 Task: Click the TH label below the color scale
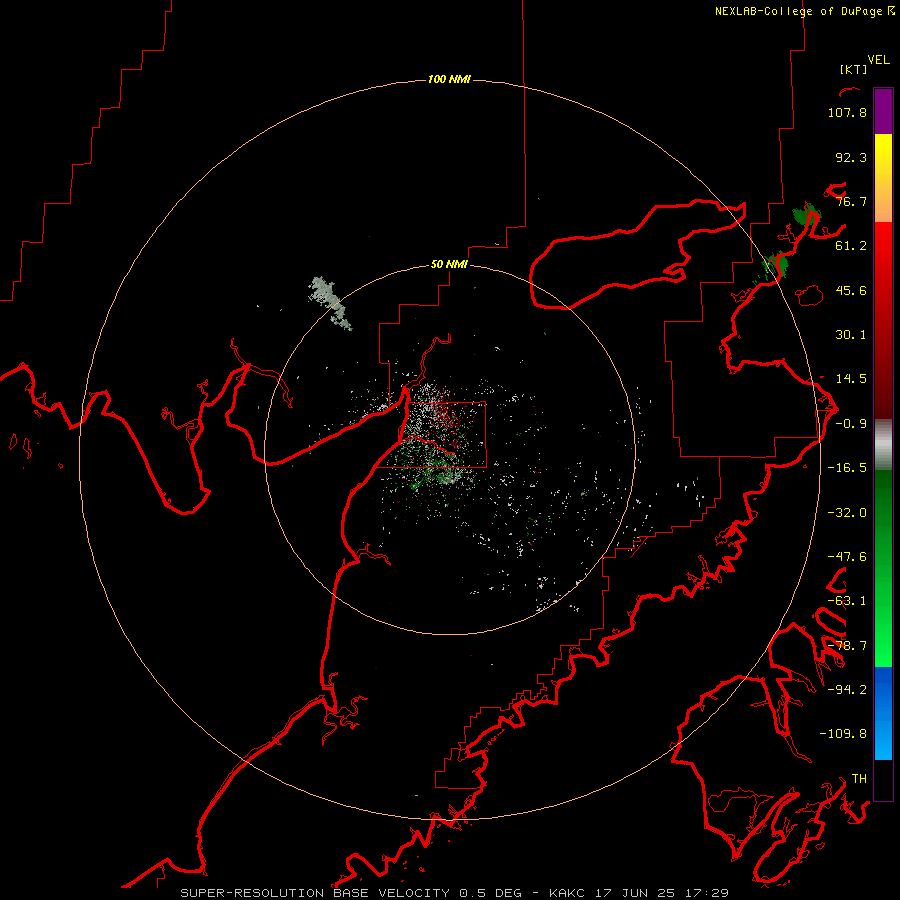click(859, 779)
